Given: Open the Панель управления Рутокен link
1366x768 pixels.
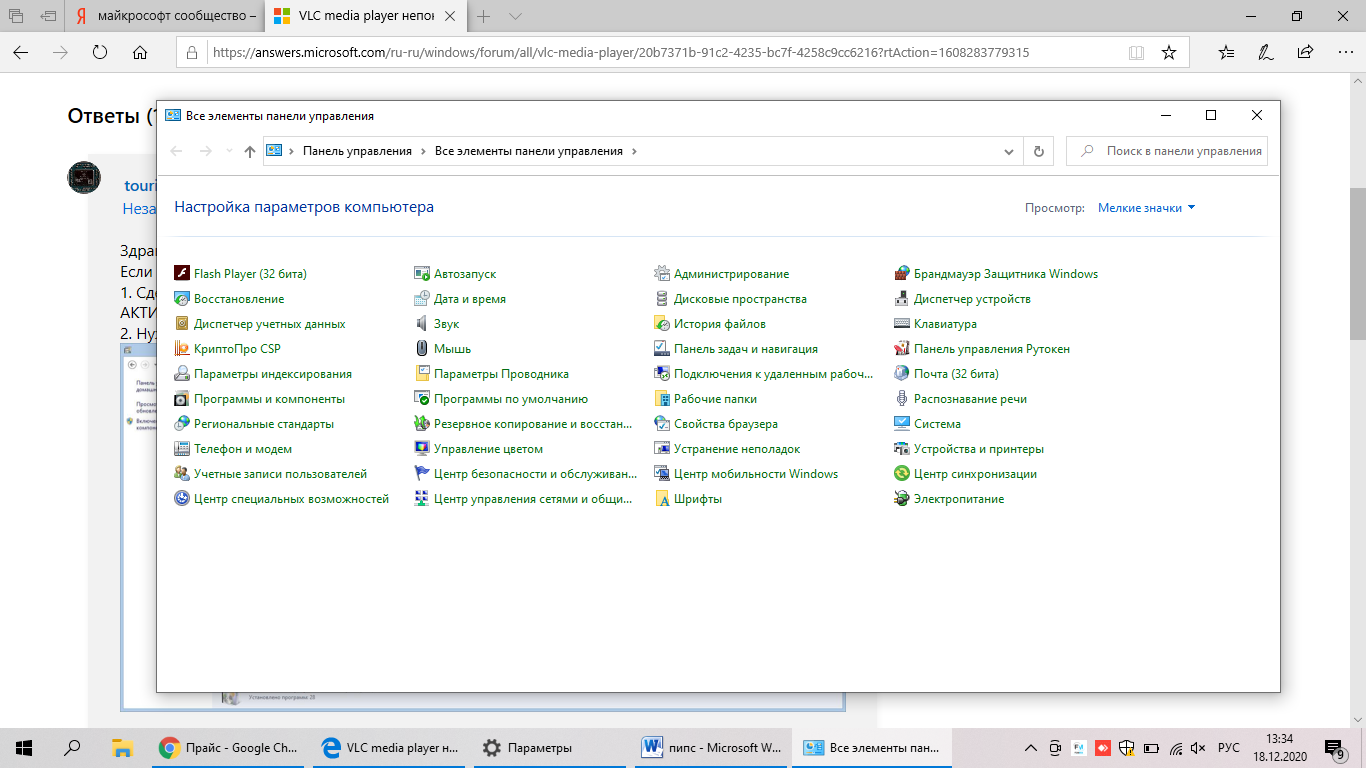Looking at the screenshot, I should point(992,348).
